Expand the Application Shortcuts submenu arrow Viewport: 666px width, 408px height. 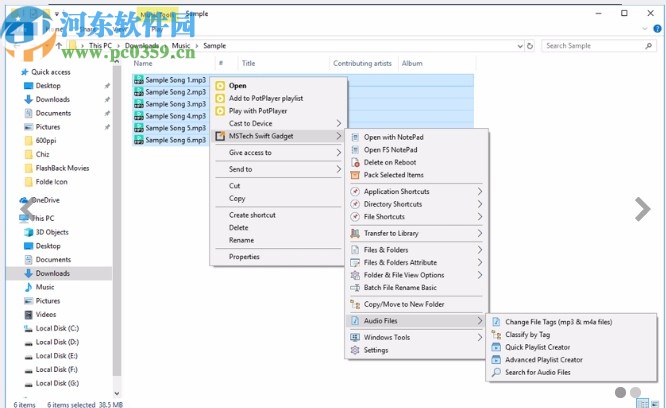tap(480, 191)
